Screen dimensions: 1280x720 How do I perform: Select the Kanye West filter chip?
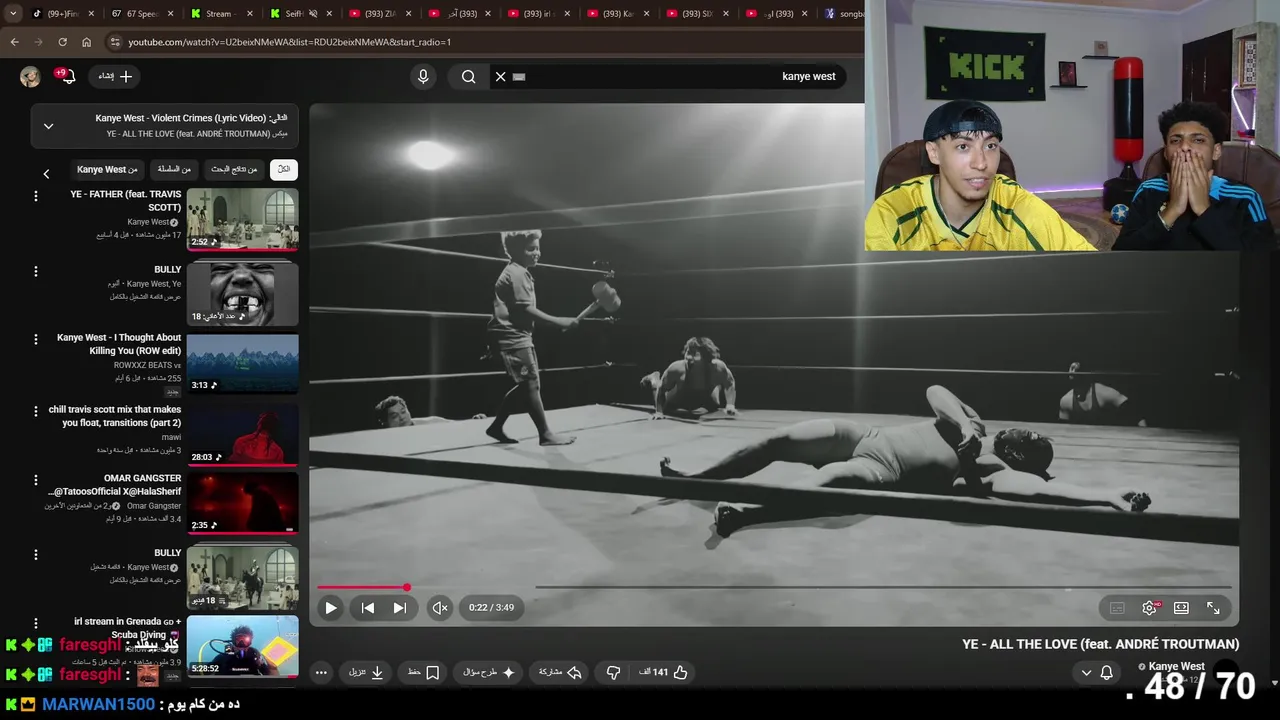pyautogui.click(x=107, y=170)
